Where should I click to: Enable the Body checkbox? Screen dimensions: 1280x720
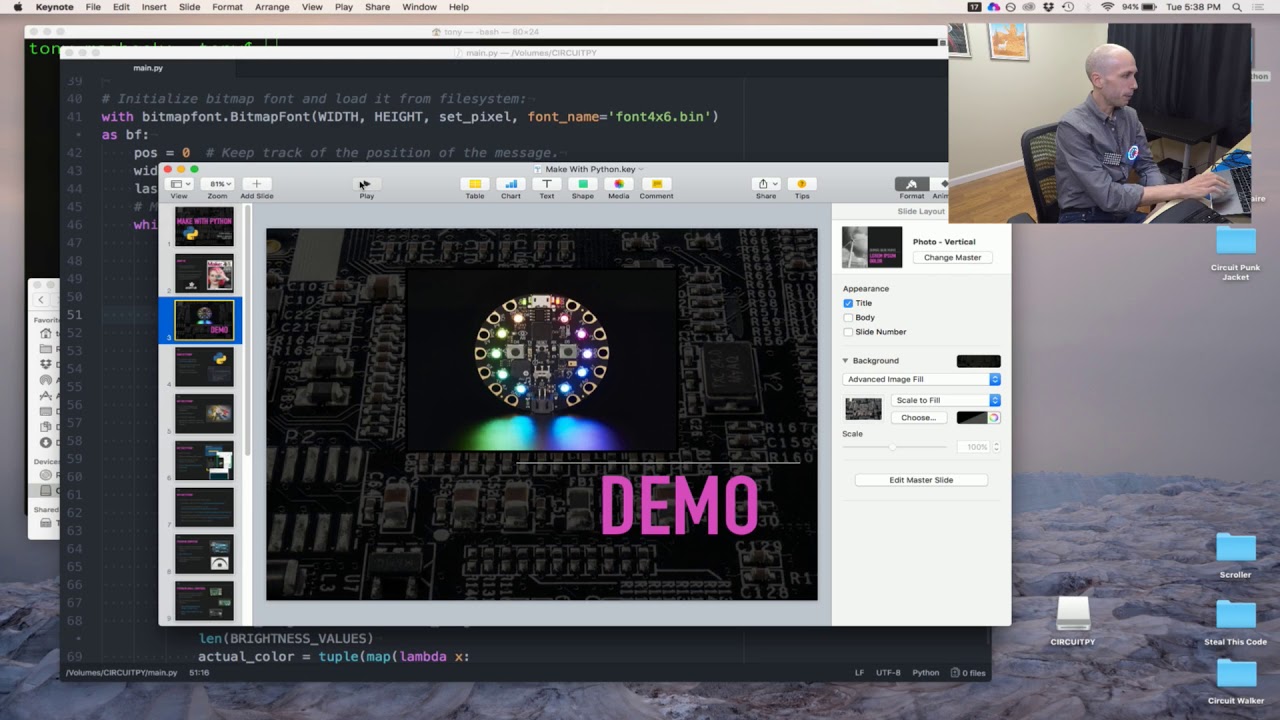pyautogui.click(x=848, y=317)
